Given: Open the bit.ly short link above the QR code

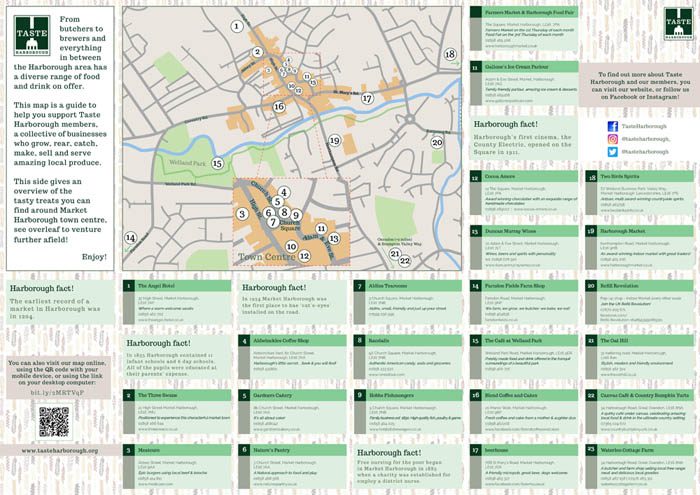Looking at the screenshot, I should 57,393.
